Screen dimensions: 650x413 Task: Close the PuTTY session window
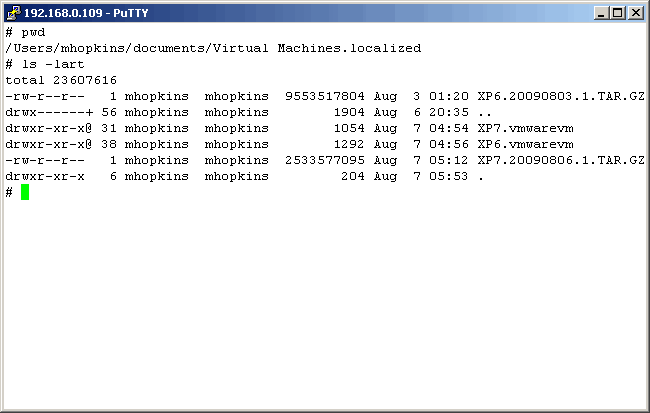pyautogui.click(x=634, y=13)
